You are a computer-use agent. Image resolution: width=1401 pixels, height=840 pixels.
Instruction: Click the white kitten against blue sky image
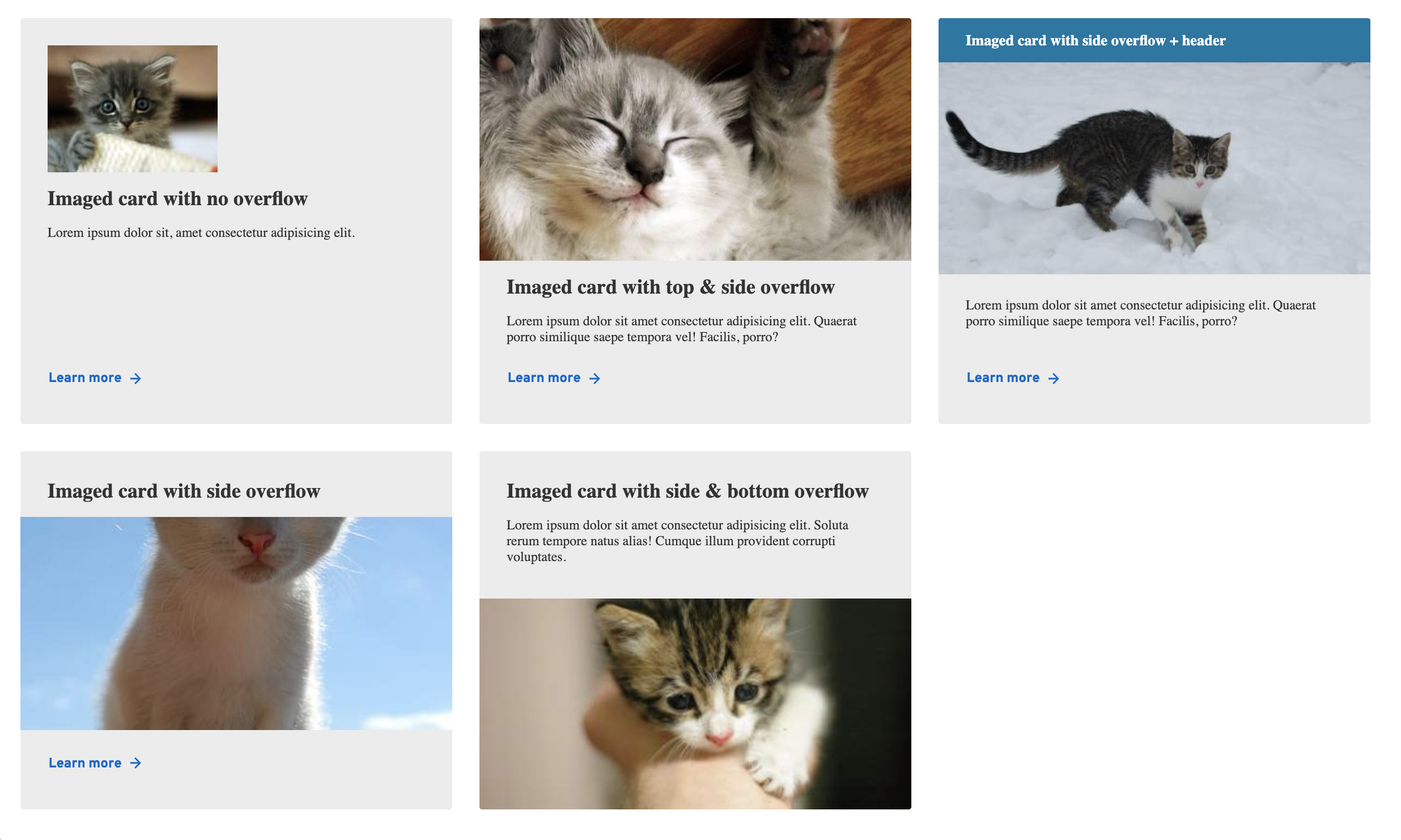point(236,623)
